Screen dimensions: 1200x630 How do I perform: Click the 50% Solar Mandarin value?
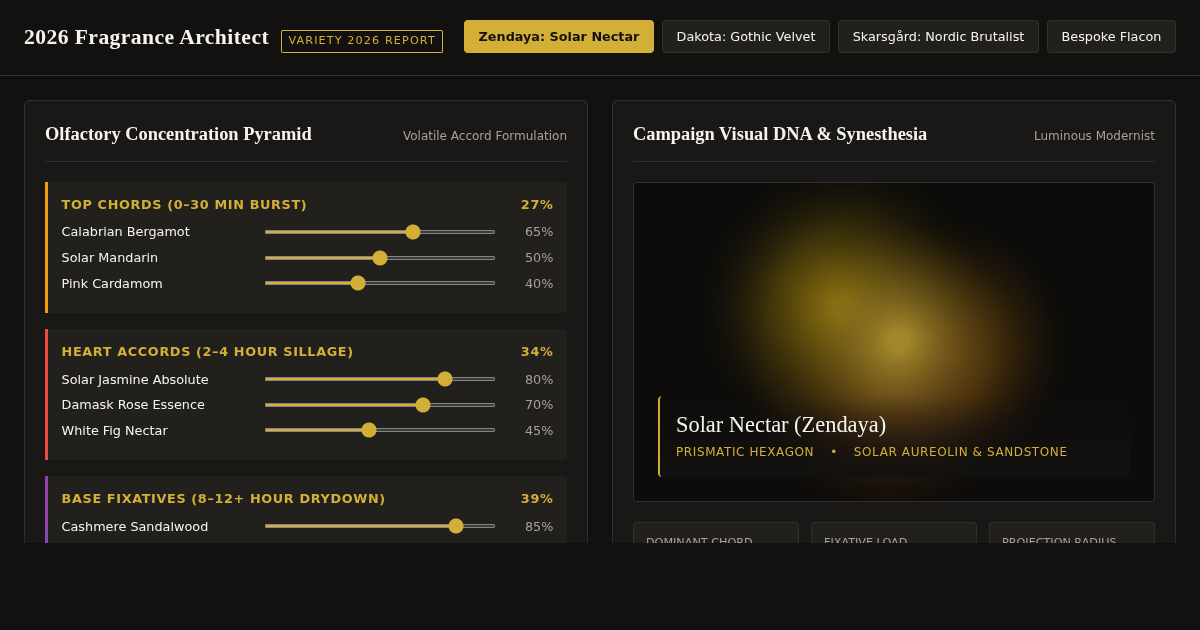click(x=539, y=258)
